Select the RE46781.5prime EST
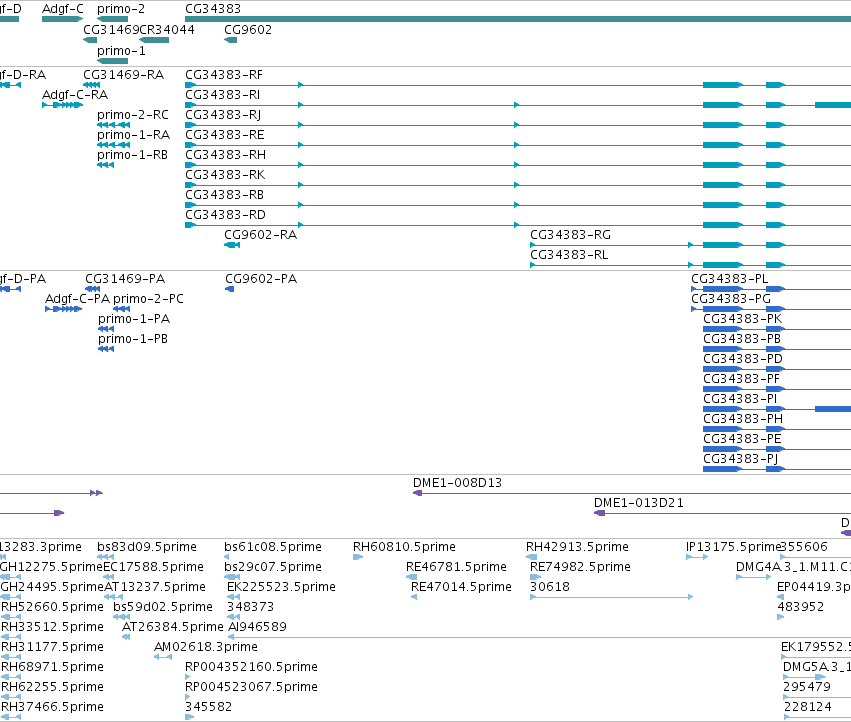The height and width of the screenshot is (722, 851). pos(412,577)
